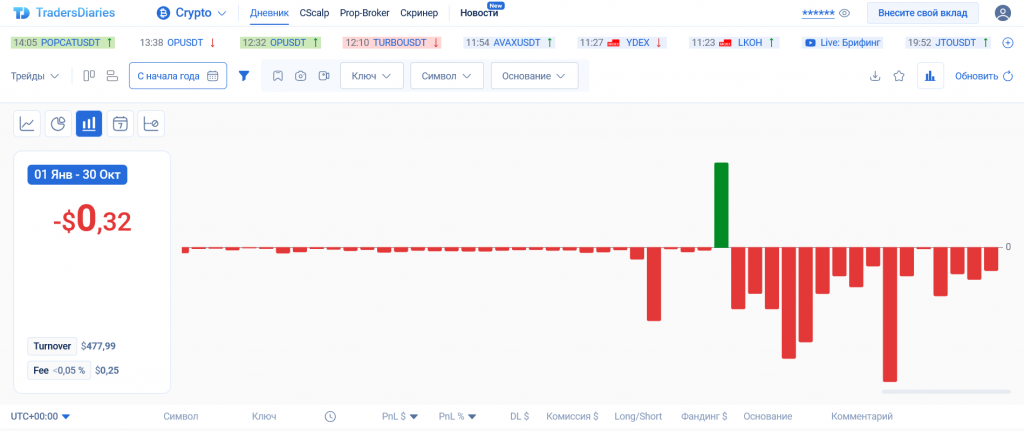
Task: Toggle the bar chart statistics button
Action: 930,76
